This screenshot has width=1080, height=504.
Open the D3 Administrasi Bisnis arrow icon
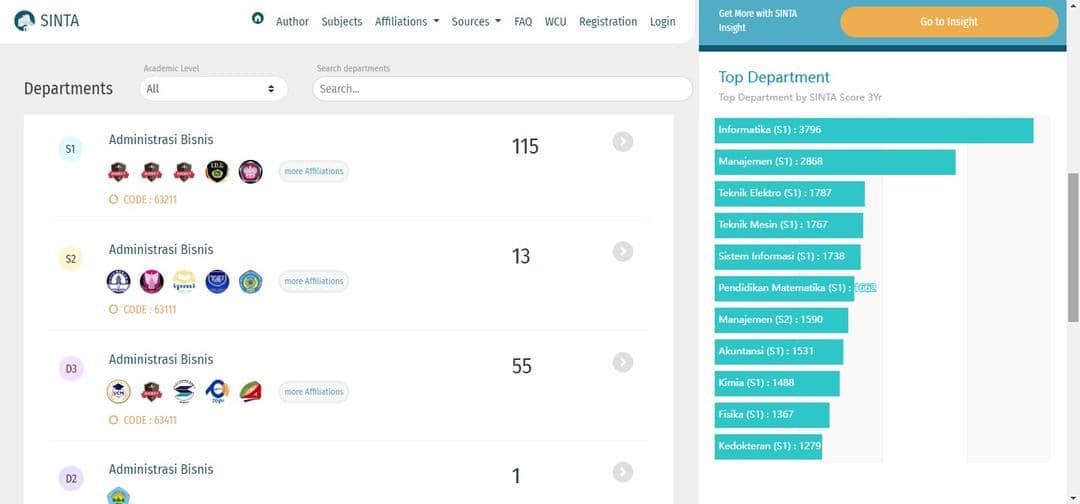click(x=623, y=362)
